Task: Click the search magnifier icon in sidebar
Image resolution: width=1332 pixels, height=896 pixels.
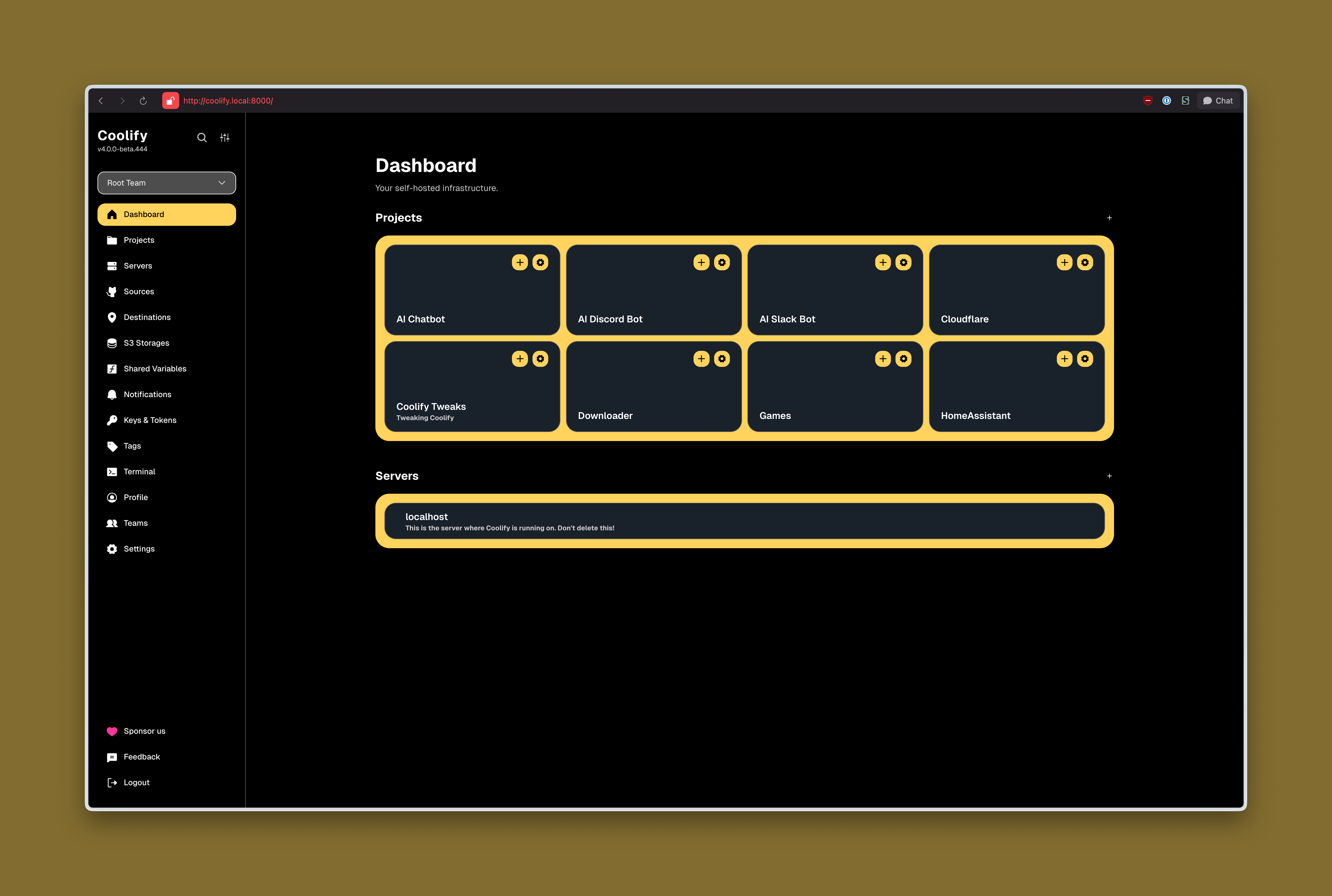Action: click(202, 138)
